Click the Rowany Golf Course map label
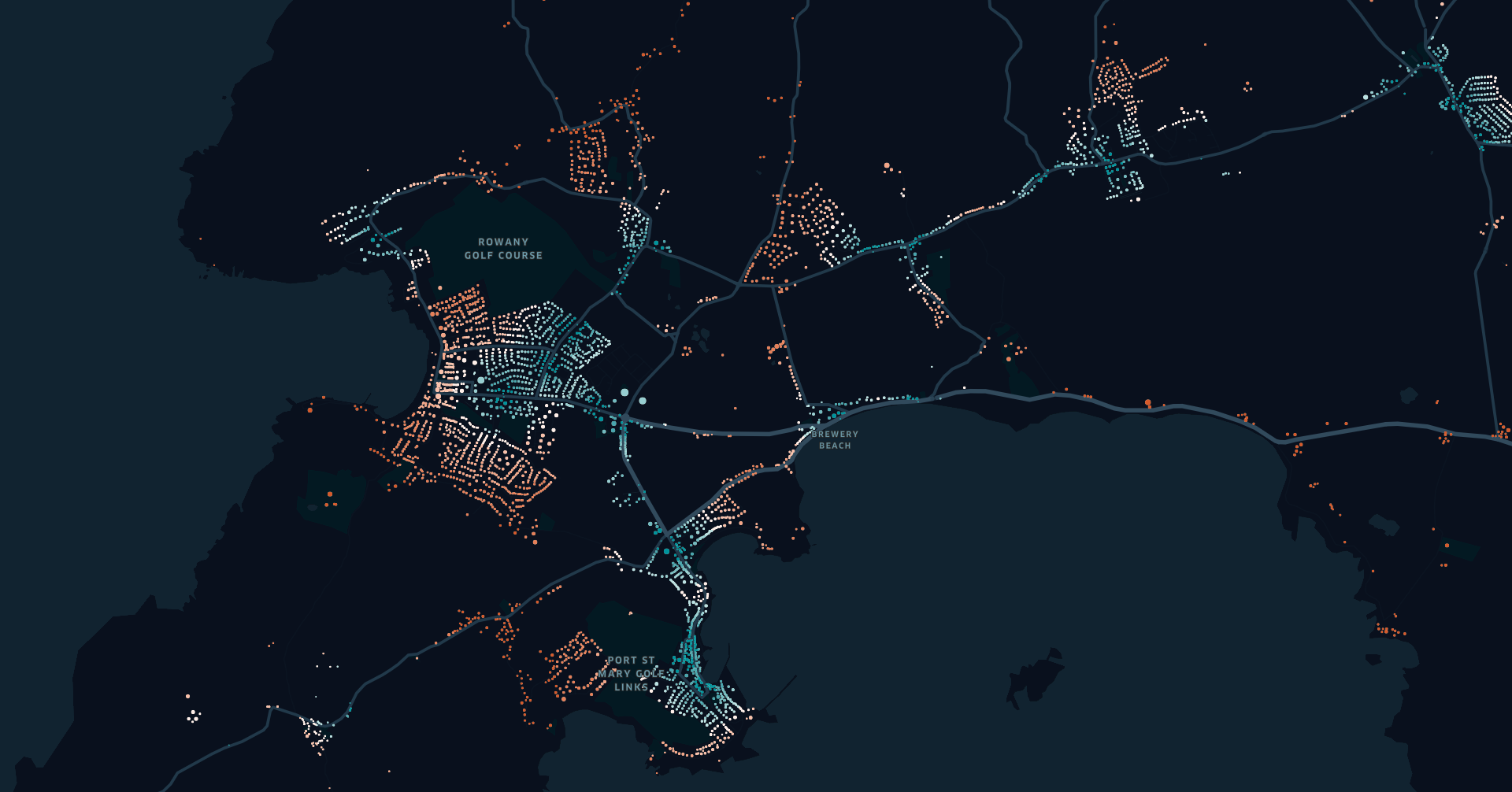 coord(503,249)
